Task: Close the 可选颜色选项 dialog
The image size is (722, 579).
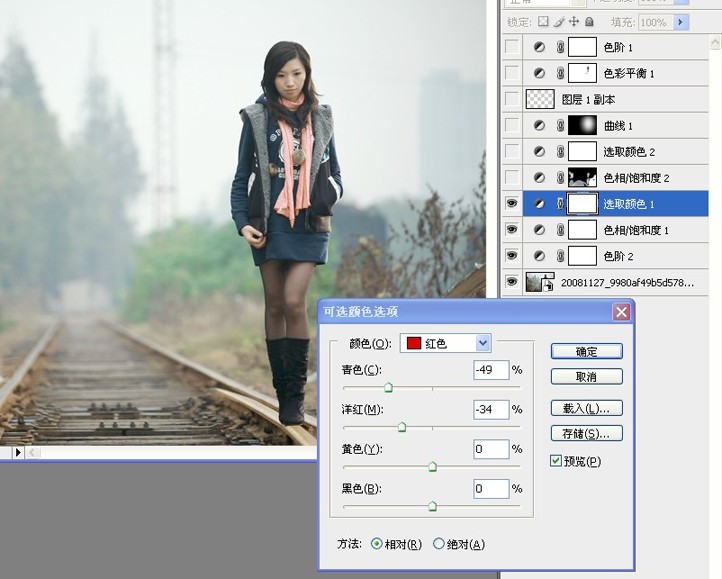Action: (621, 312)
